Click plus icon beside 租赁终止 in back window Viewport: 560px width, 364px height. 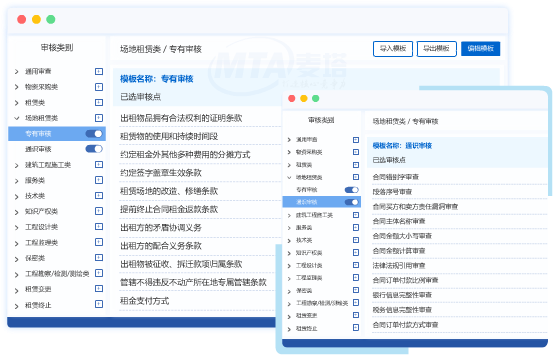click(x=99, y=304)
